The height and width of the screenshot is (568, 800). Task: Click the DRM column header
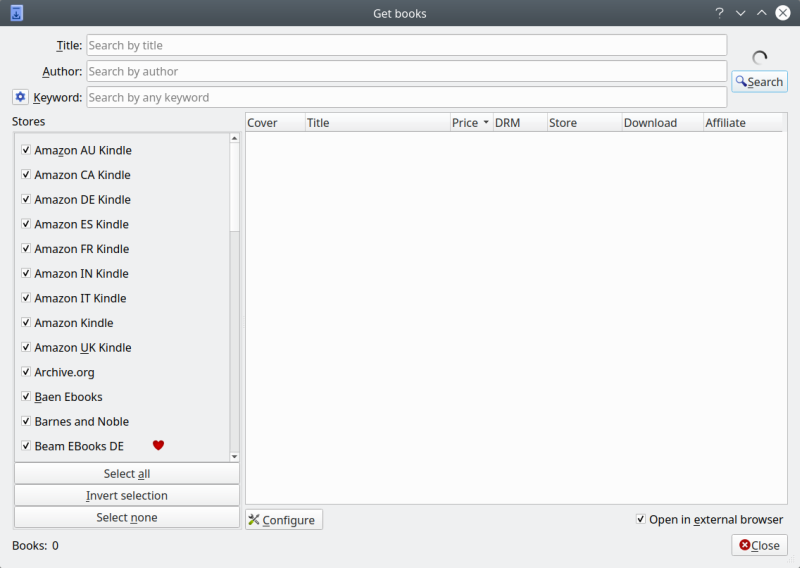tap(519, 123)
